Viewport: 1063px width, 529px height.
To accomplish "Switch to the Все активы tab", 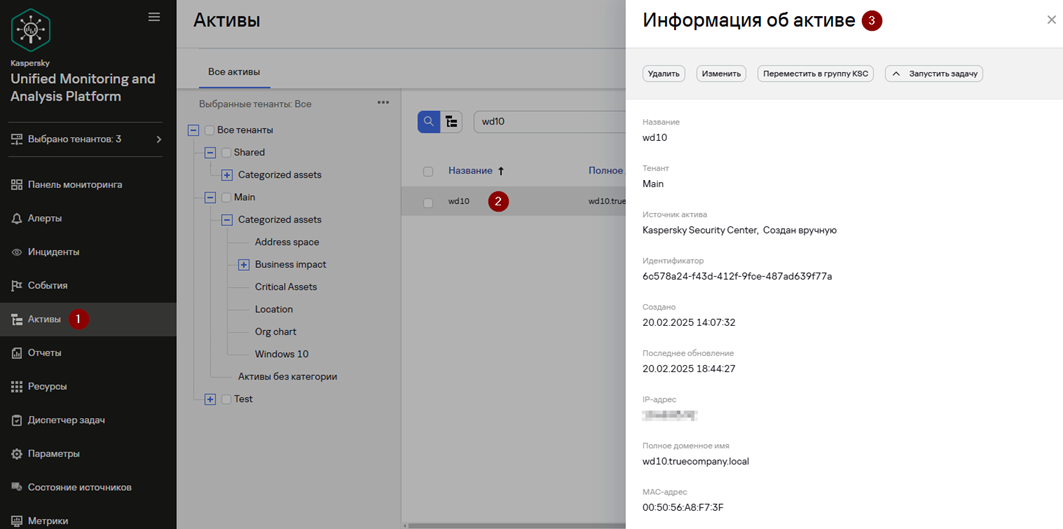I will pyautogui.click(x=234, y=72).
